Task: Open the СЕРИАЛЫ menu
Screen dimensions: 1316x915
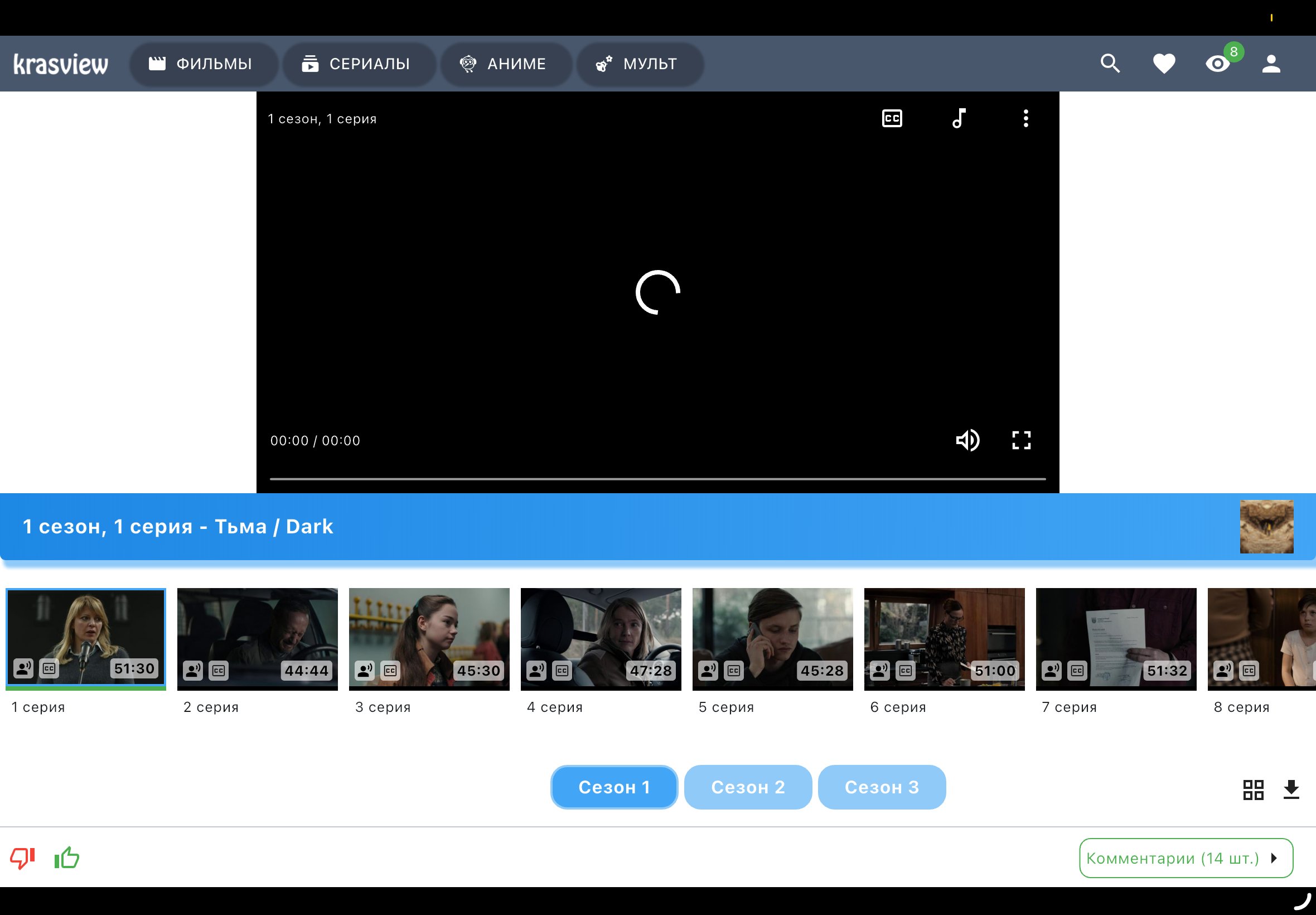Action: (357, 64)
